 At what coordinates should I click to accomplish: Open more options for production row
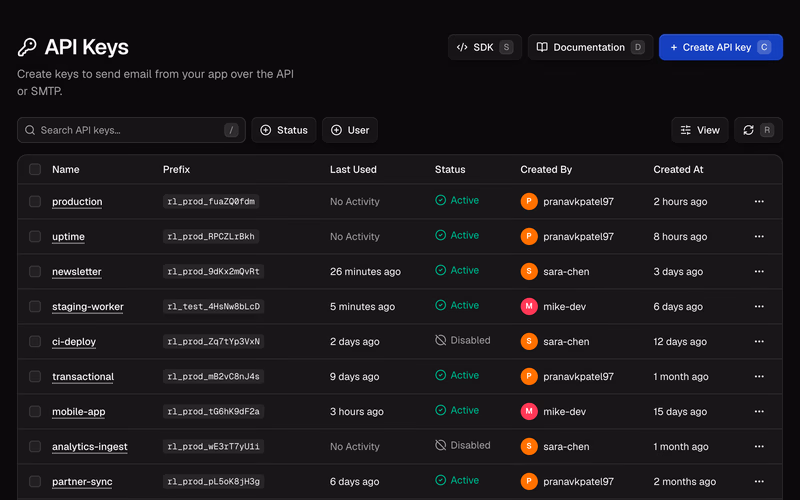tap(759, 202)
